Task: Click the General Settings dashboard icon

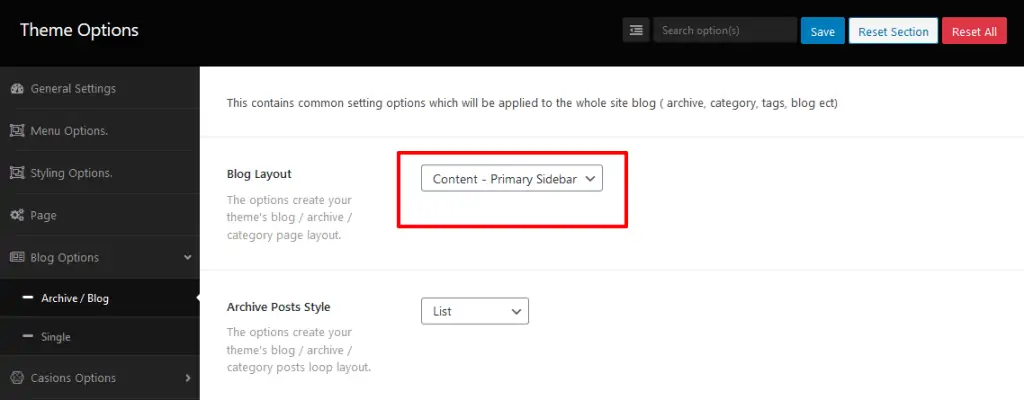Action: (x=17, y=89)
